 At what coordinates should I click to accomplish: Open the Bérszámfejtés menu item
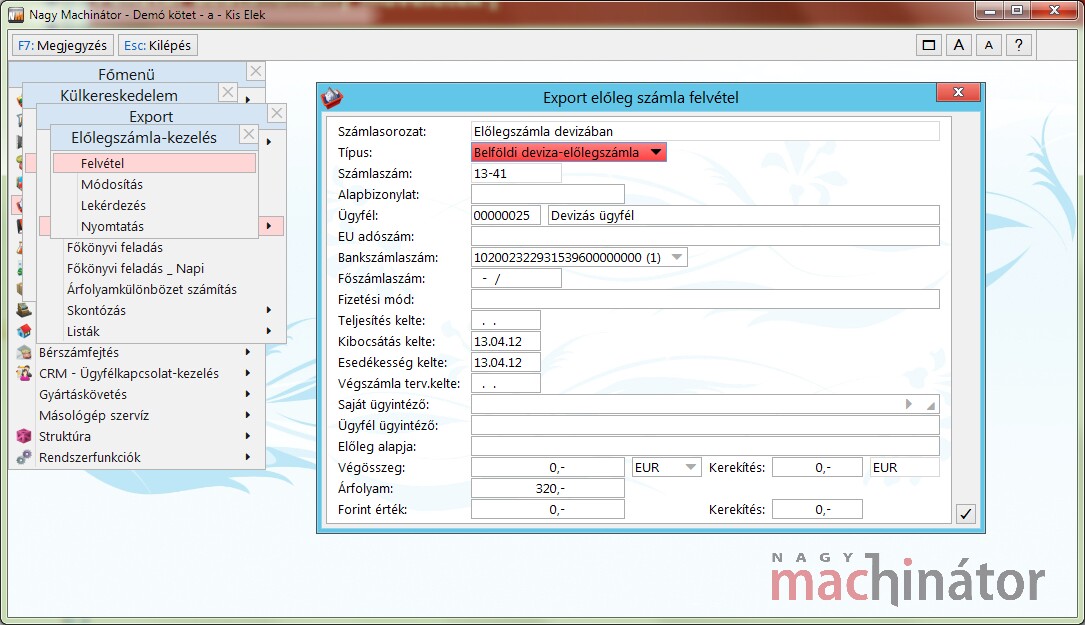(79, 352)
